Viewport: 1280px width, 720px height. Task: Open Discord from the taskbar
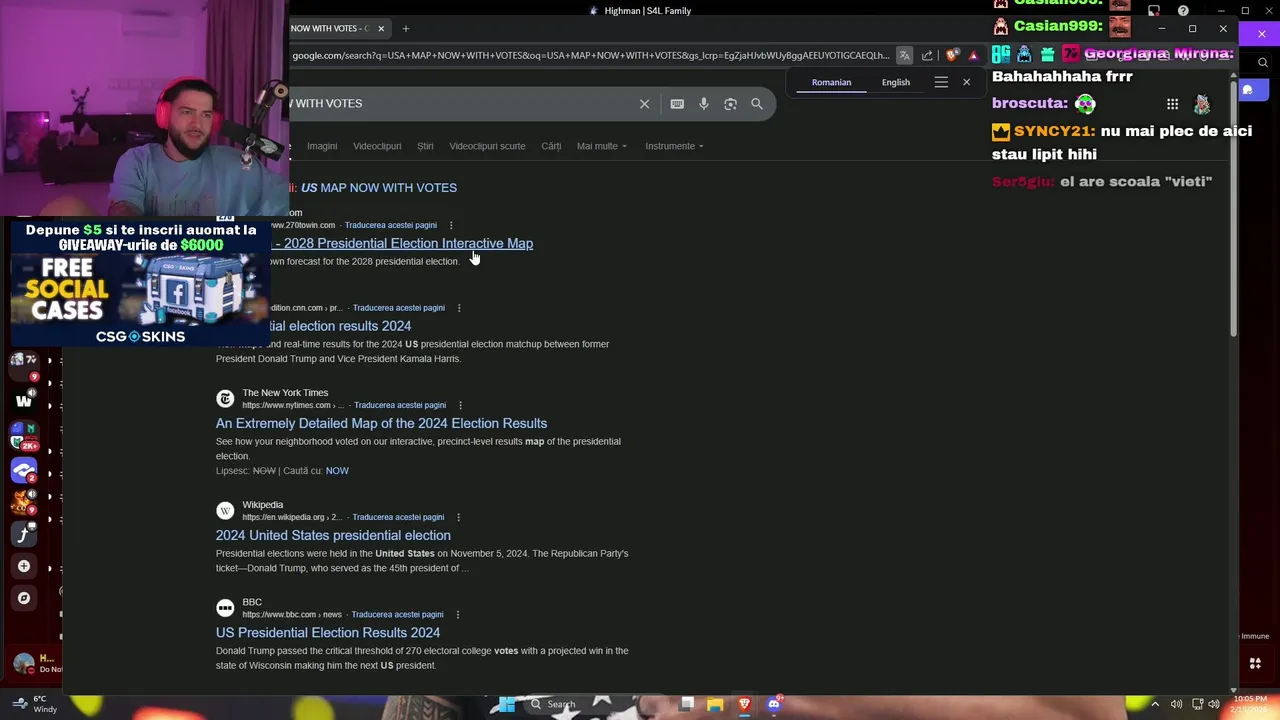[x=773, y=704]
